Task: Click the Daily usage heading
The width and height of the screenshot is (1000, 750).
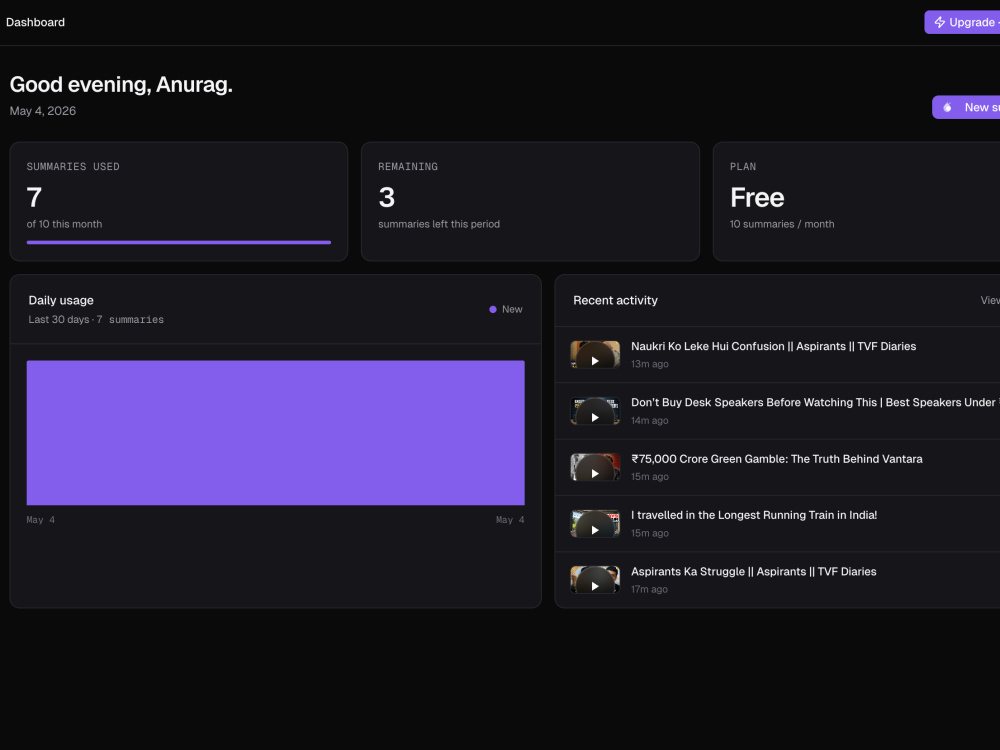Action: (61, 300)
